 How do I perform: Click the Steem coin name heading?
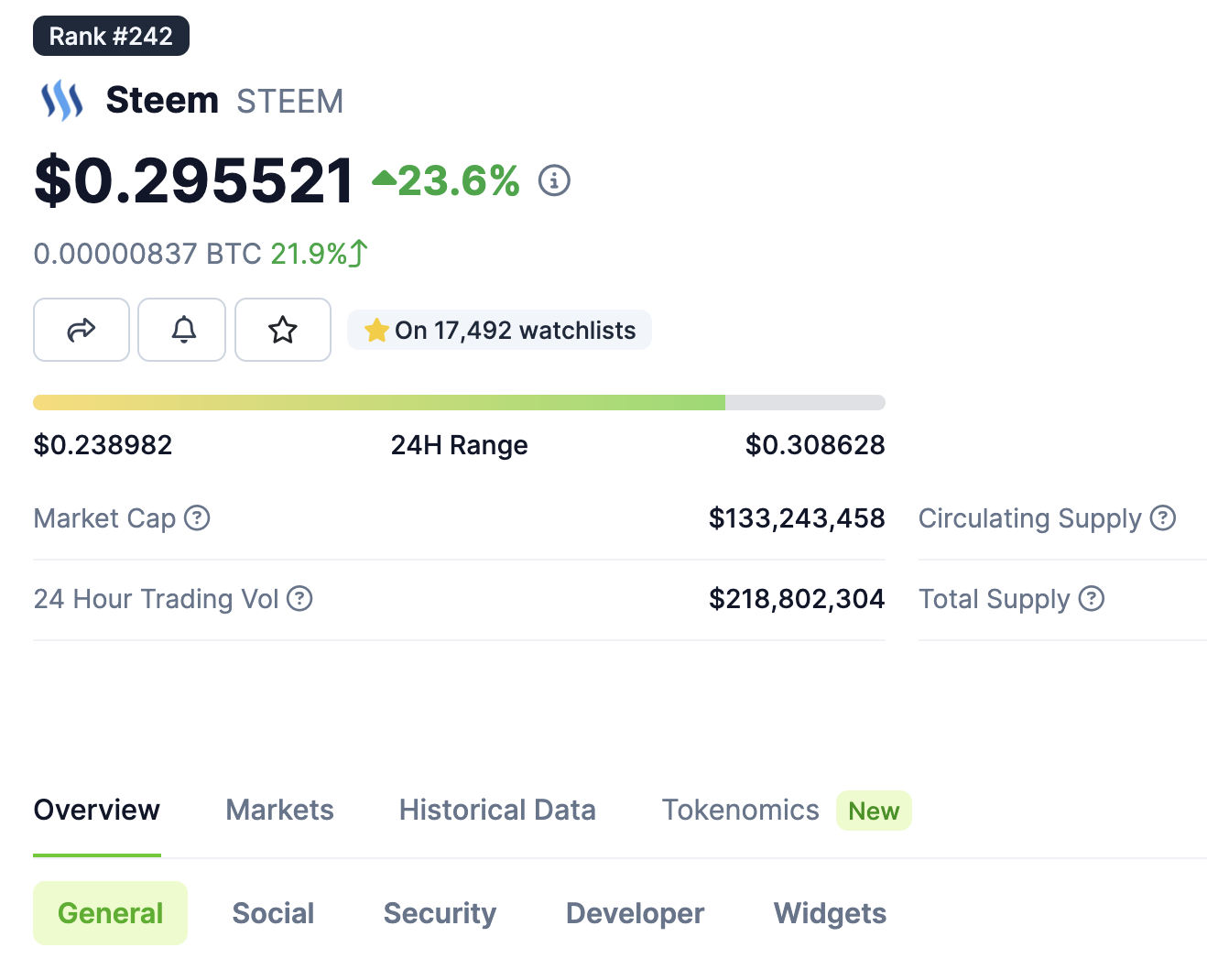coord(162,100)
